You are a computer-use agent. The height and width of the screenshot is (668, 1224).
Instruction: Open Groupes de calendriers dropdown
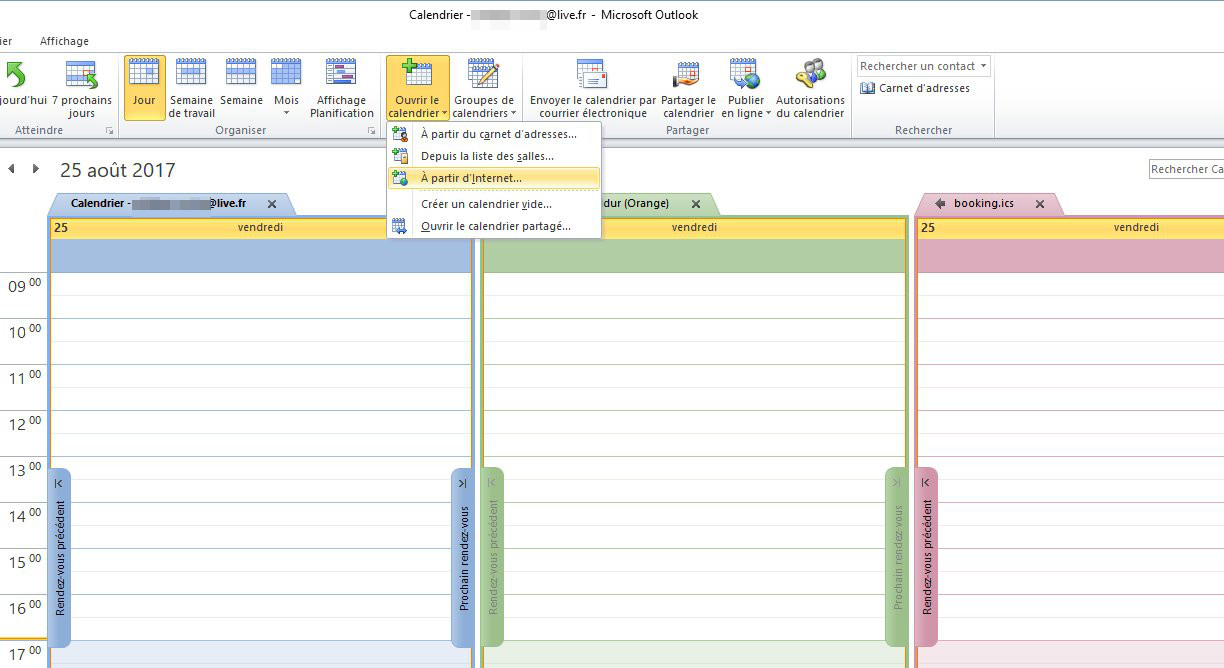click(483, 87)
